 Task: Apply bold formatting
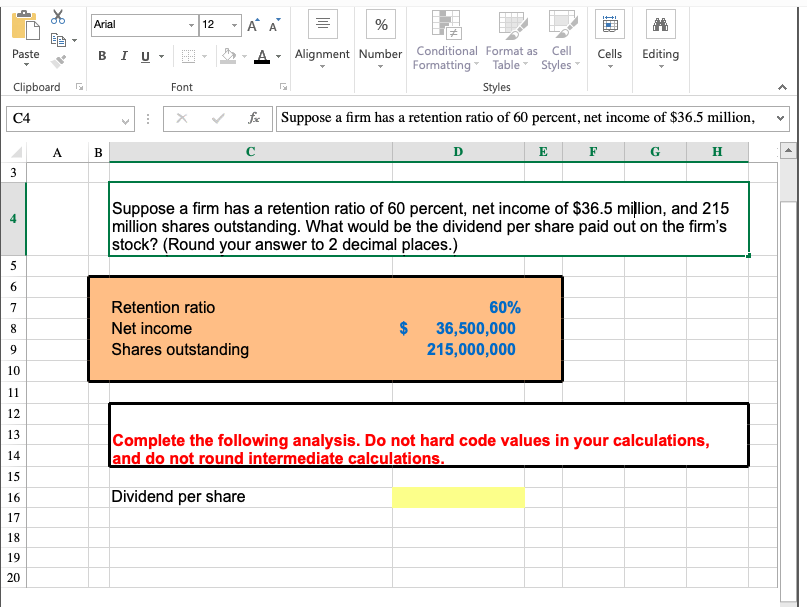101,55
